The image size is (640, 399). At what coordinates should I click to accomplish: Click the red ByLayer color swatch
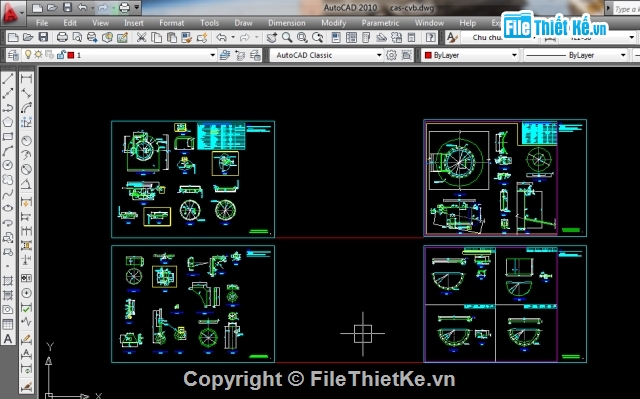pyautogui.click(x=428, y=55)
